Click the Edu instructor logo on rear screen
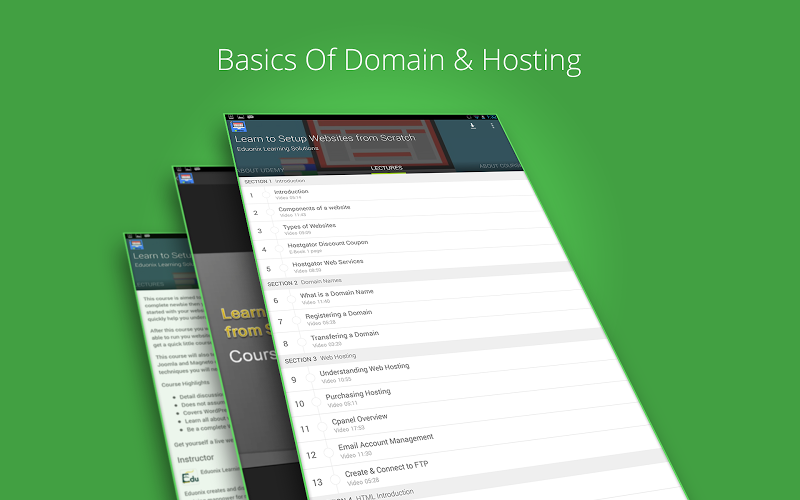Image resolution: width=800 pixels, height=500 pixels. [x=190, y=478]
